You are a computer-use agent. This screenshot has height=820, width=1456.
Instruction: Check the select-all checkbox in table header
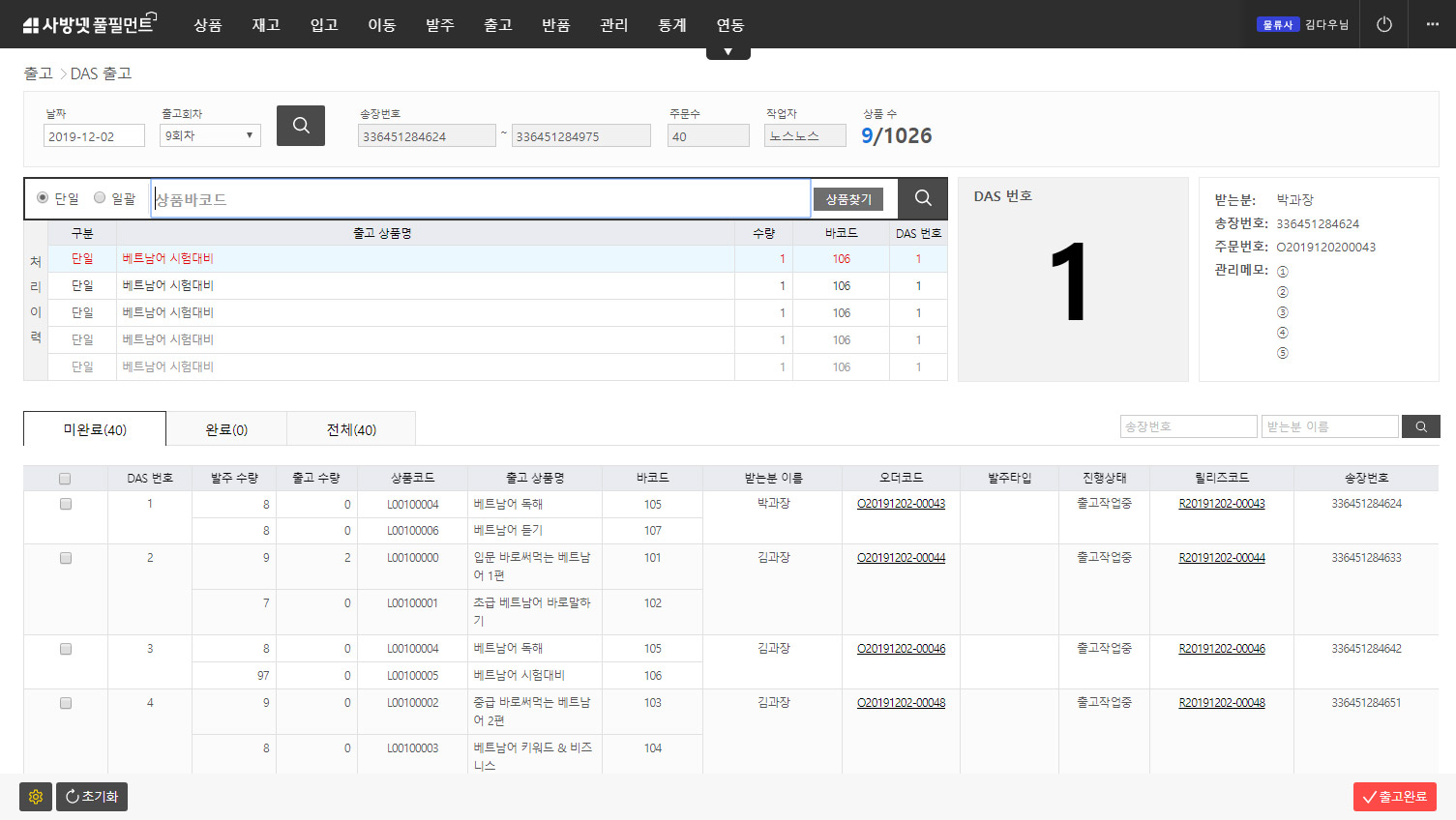[x=65, y=479]
